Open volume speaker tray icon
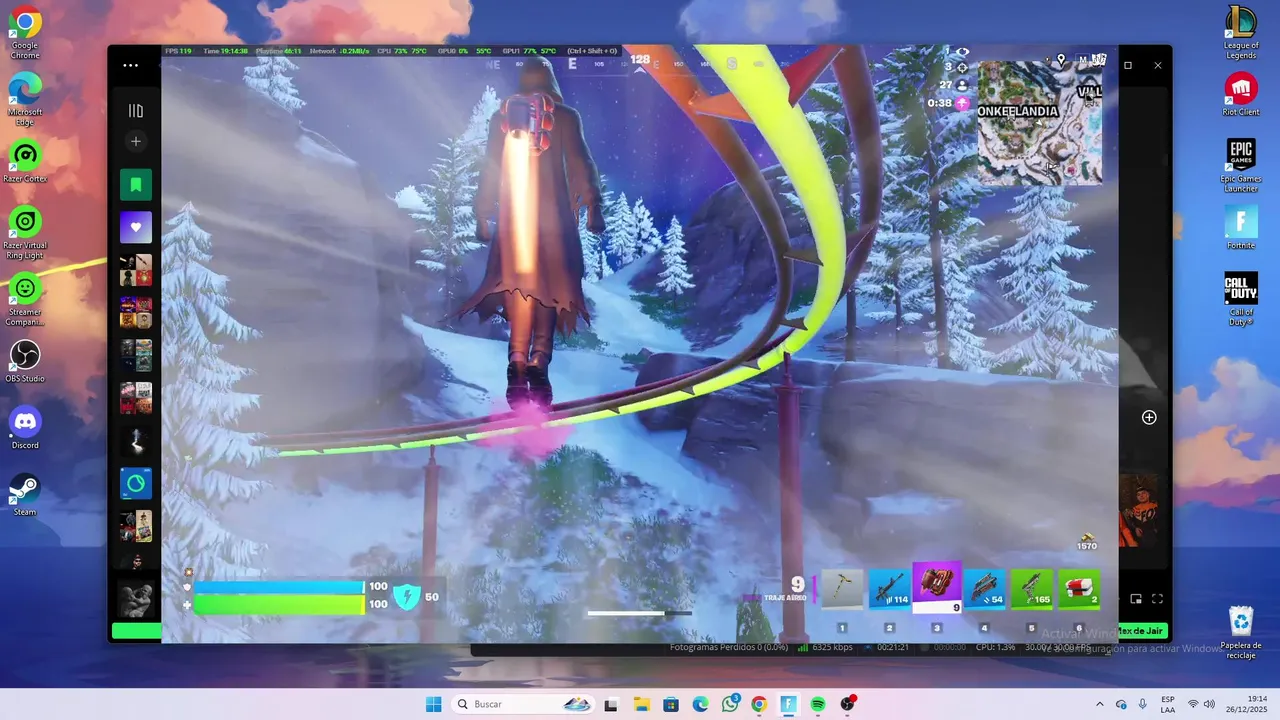The height and width of the screenshot is (720, 1280). pos(1209,704)
